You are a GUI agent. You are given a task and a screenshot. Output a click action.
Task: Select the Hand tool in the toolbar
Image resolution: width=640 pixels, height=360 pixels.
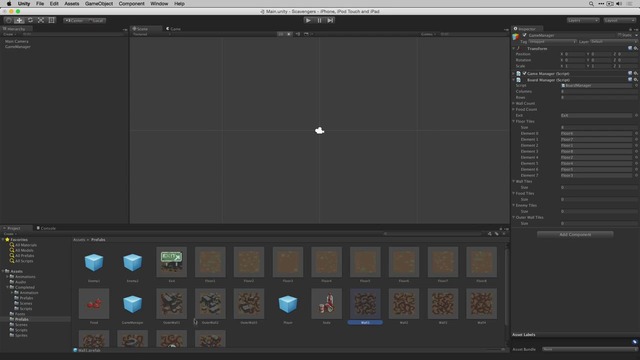(x=9, y=20)
